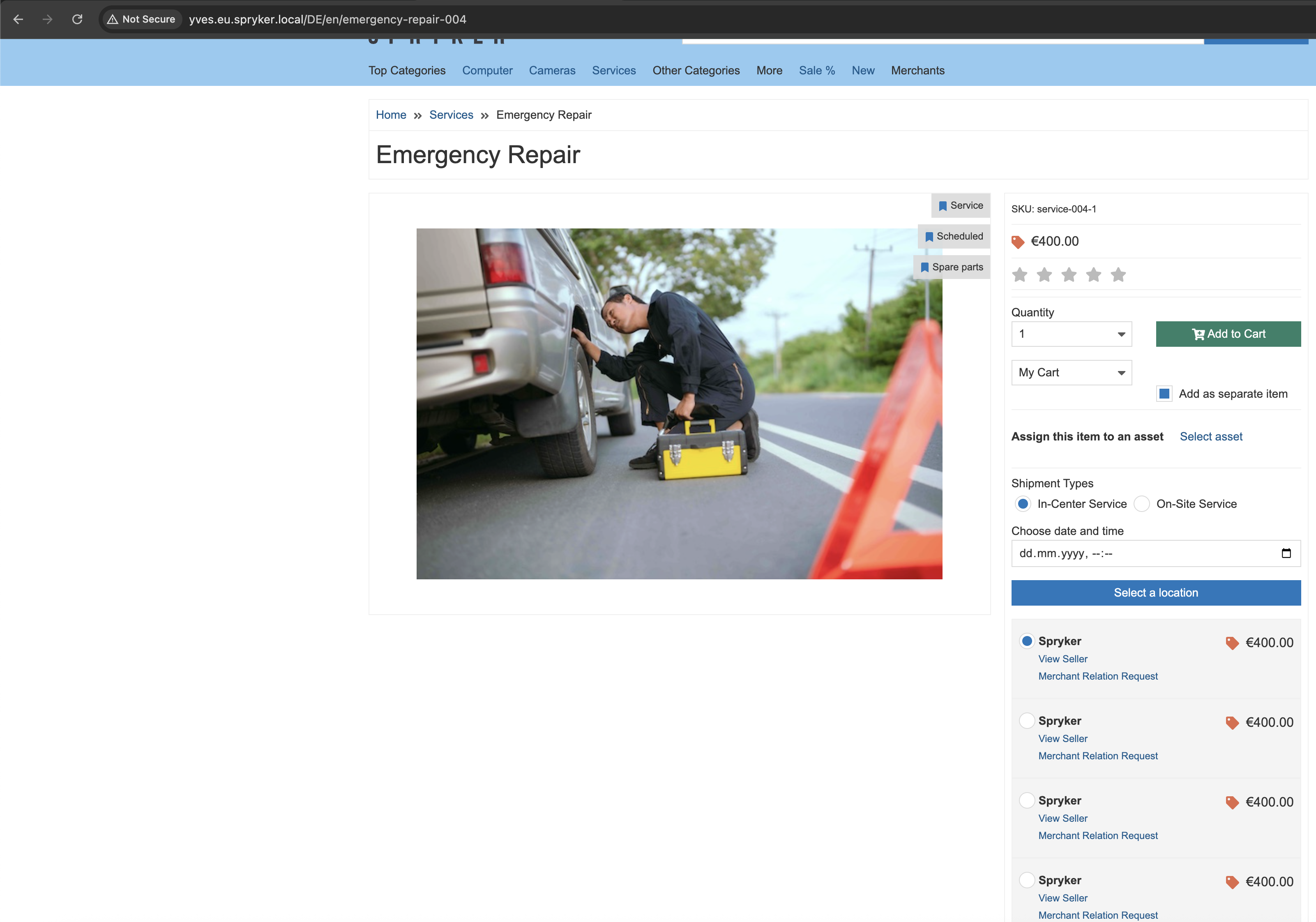Viewport: 1316px width, 922px height.
Task: Click the Not Secure warning icon
Action: (x=113, y=19)
